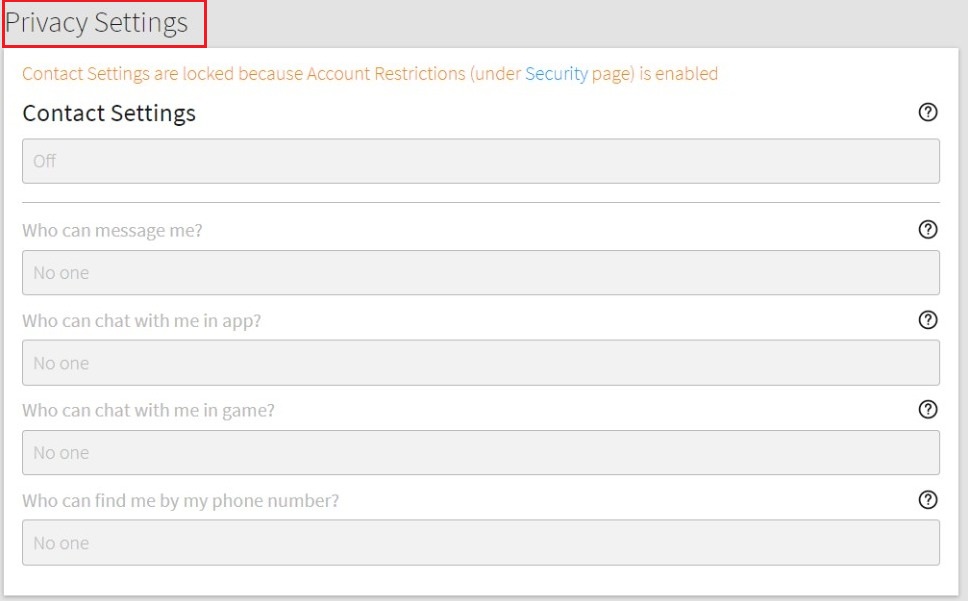
Task: Follow the Security page link
Action: tap(556, 74)
